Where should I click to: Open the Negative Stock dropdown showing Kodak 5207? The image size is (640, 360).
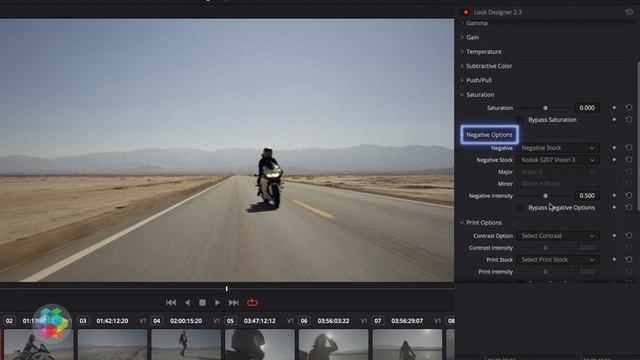point(558,160)
